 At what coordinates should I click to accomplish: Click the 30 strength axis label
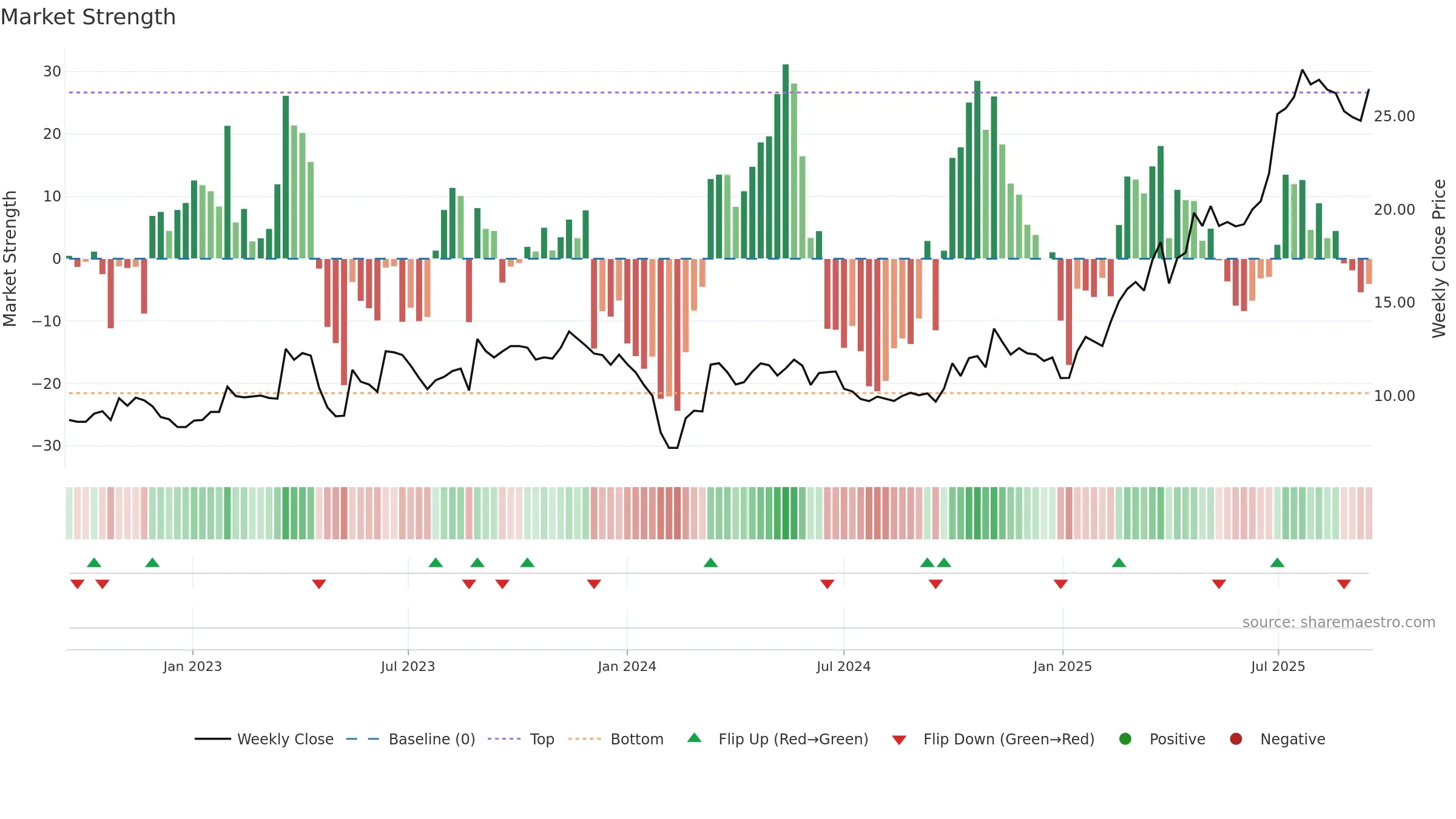point(52,71)
